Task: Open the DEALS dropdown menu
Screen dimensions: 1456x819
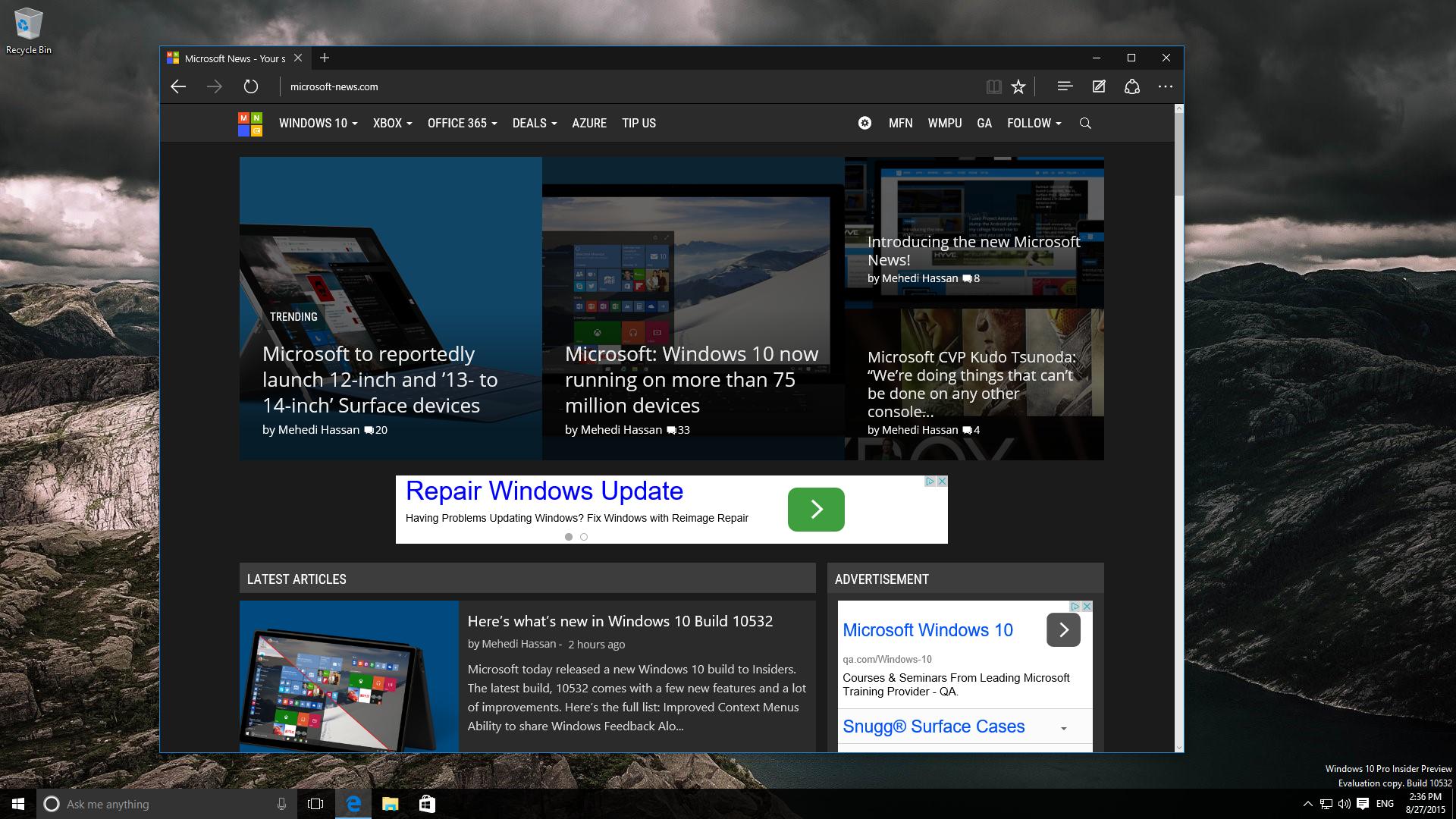Action: [535, 123]
